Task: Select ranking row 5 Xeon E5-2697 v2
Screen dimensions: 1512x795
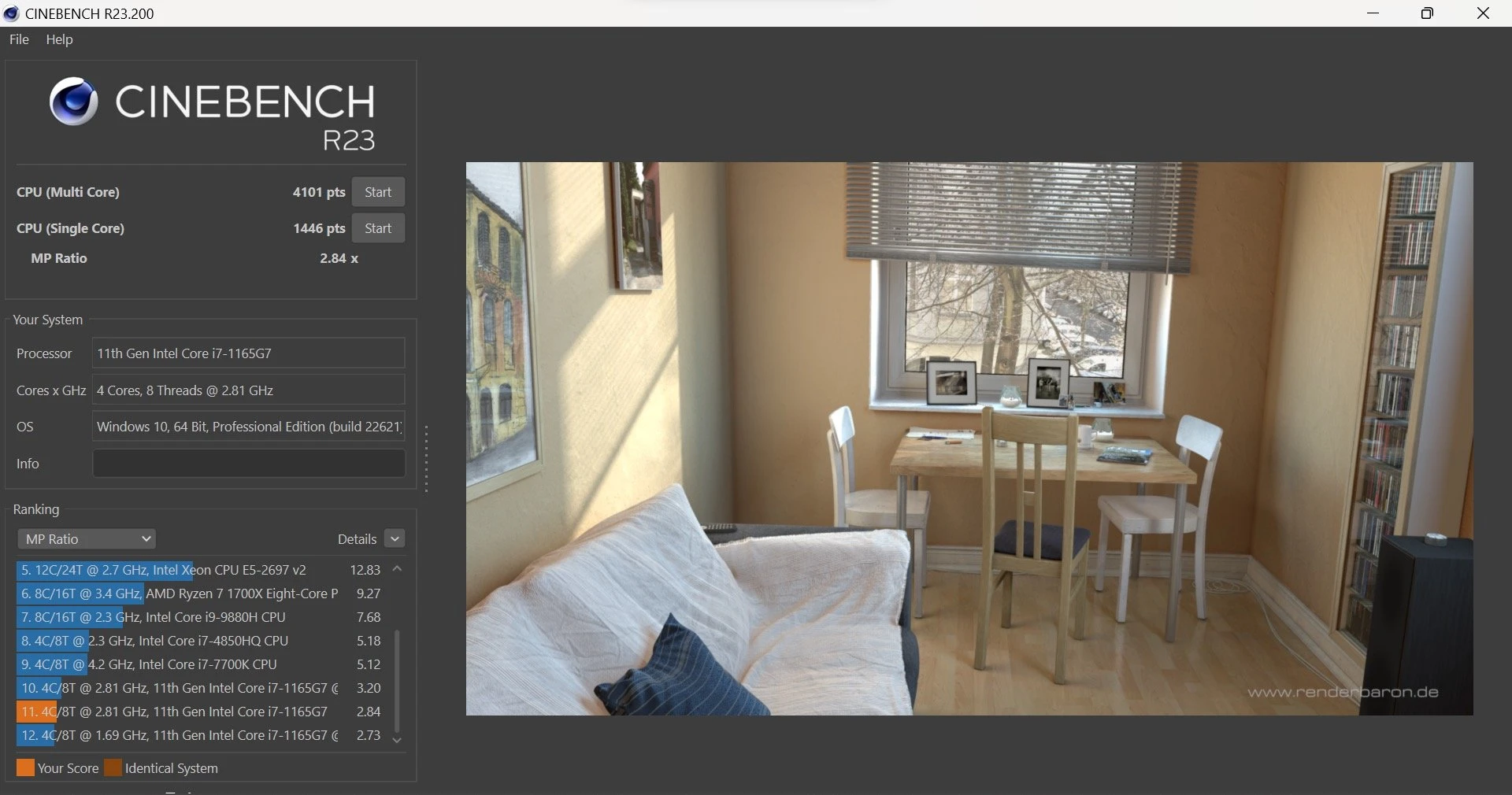Action: pyautogui.click(x=201, y=570)
